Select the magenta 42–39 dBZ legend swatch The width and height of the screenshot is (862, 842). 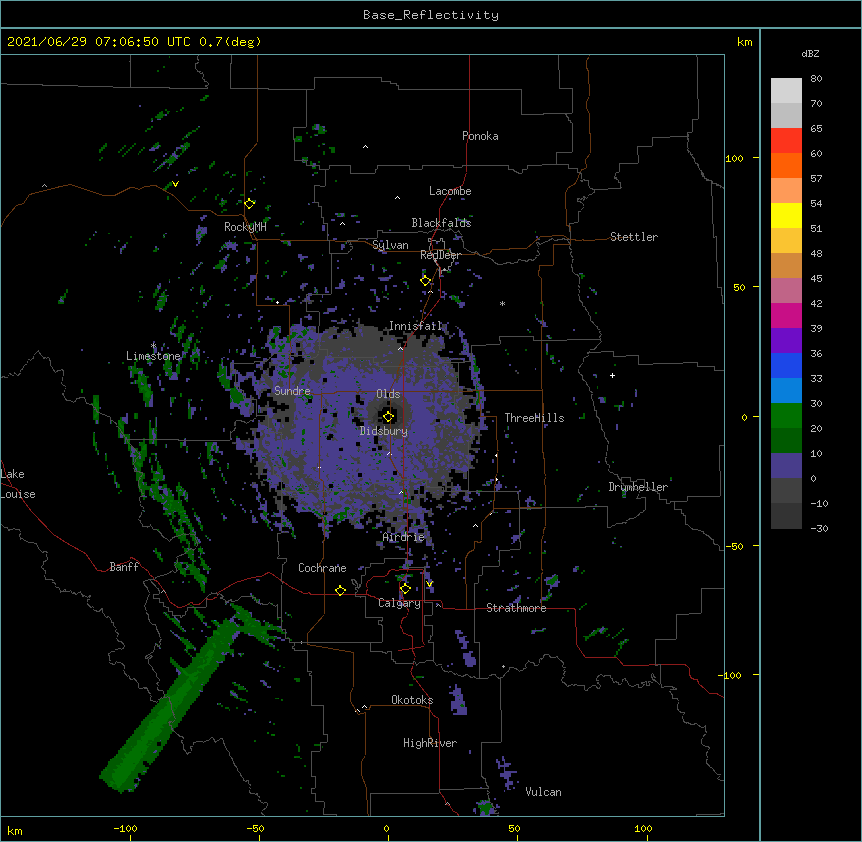coord(786,315)
